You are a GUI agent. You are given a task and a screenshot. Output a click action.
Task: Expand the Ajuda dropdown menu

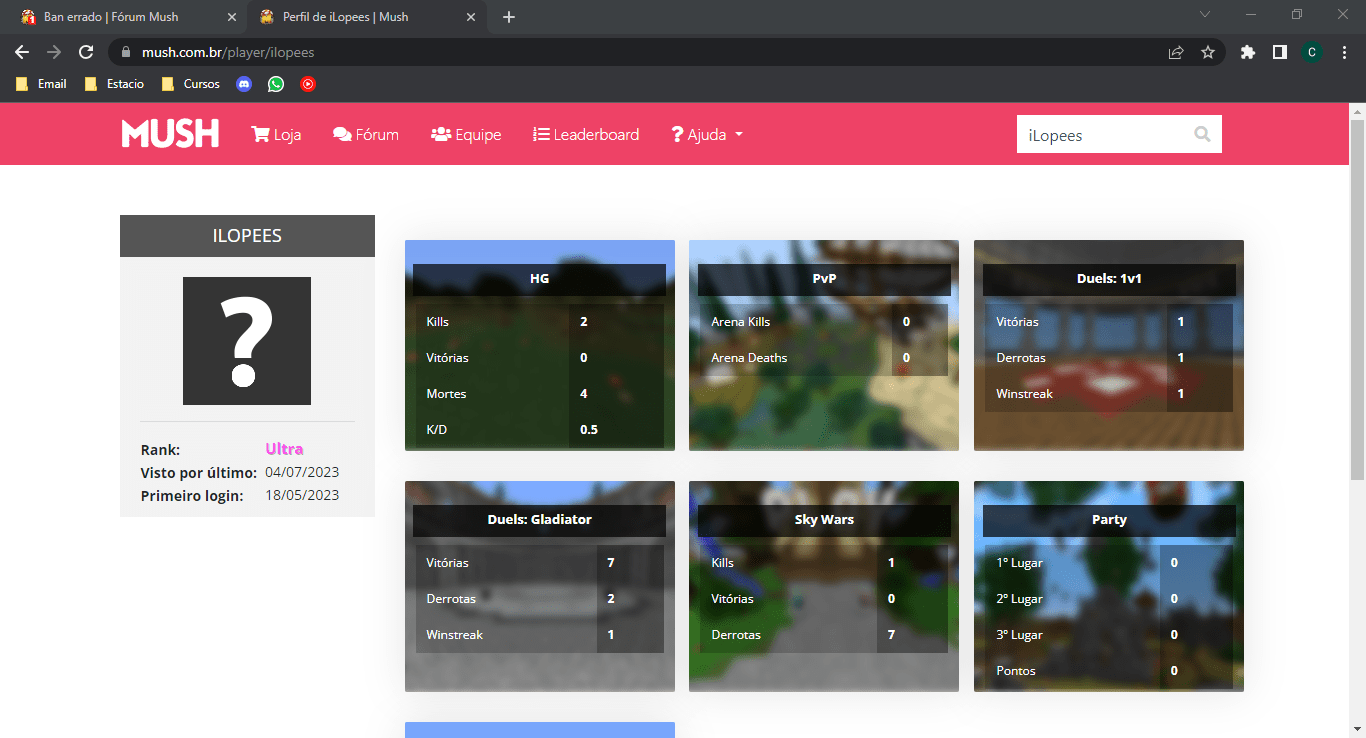(x=707, y=134)
